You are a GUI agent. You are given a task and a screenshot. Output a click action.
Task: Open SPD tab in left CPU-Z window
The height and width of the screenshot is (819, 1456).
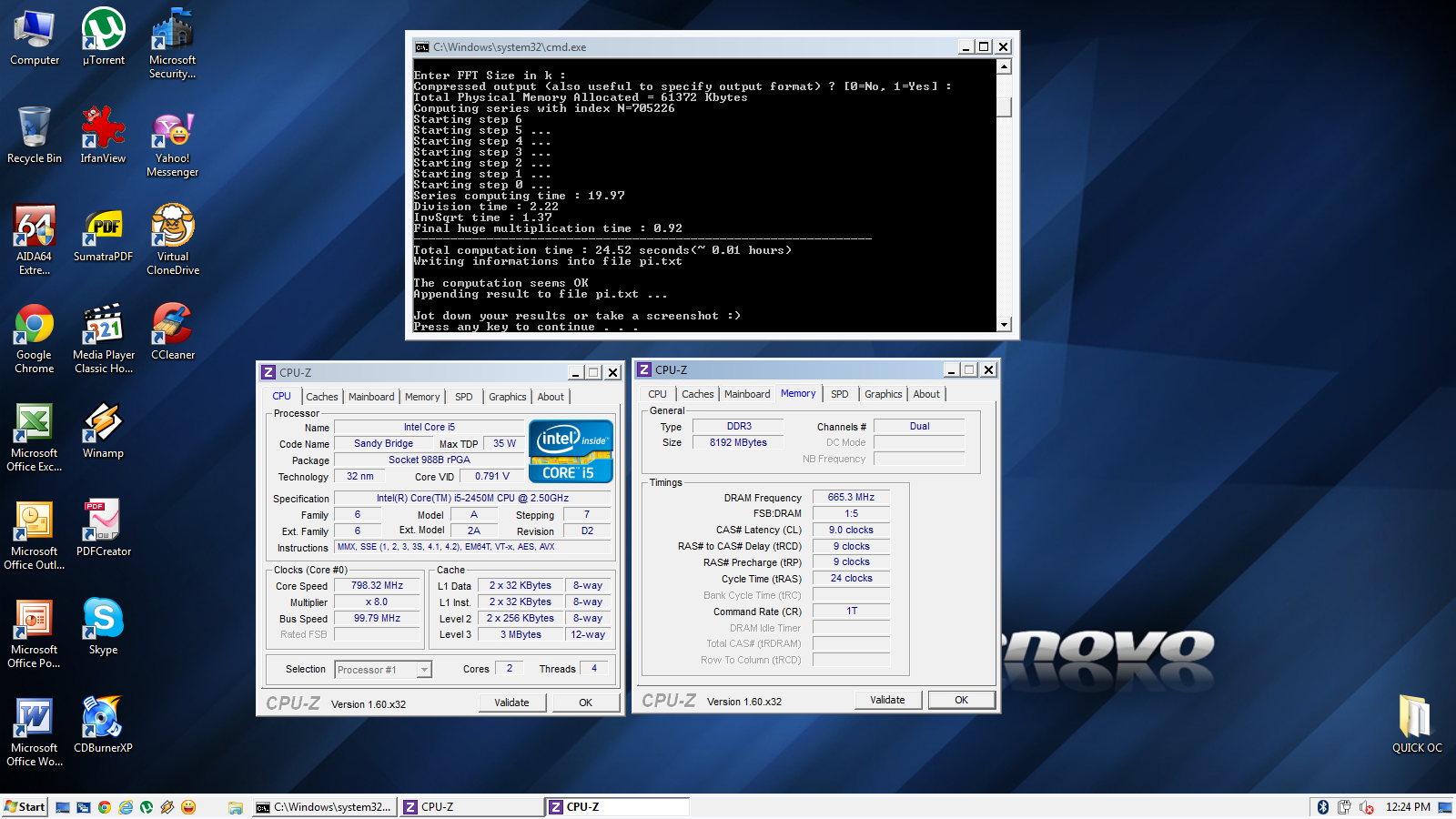(464, 397)
